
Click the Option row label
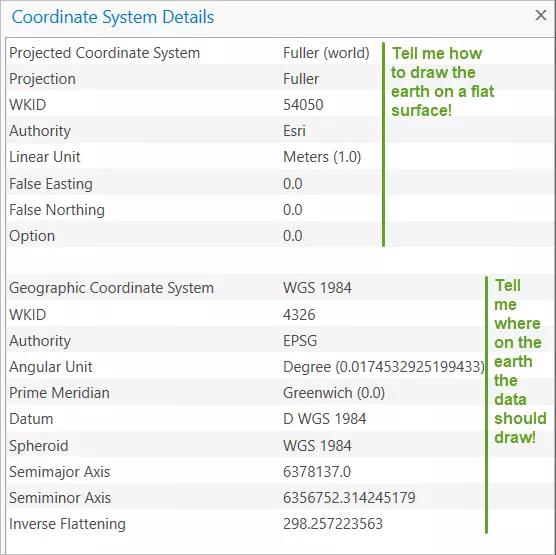32,236
